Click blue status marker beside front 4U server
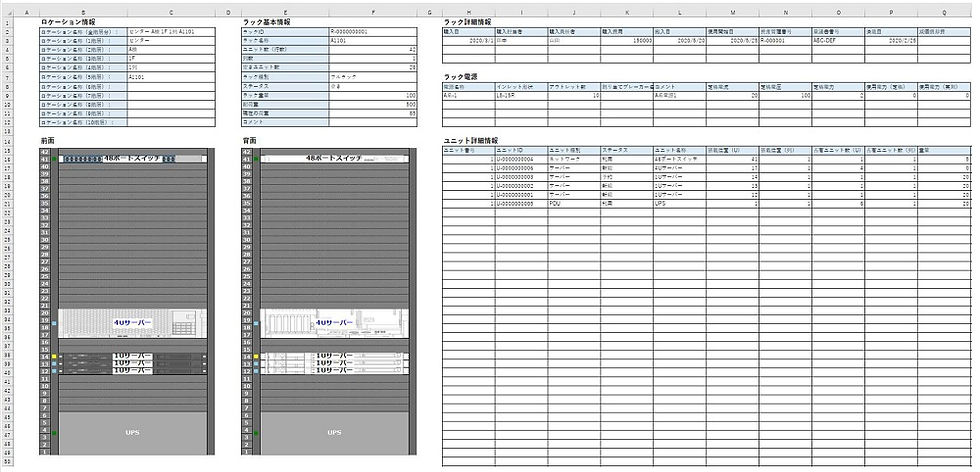 pos(54,324)
